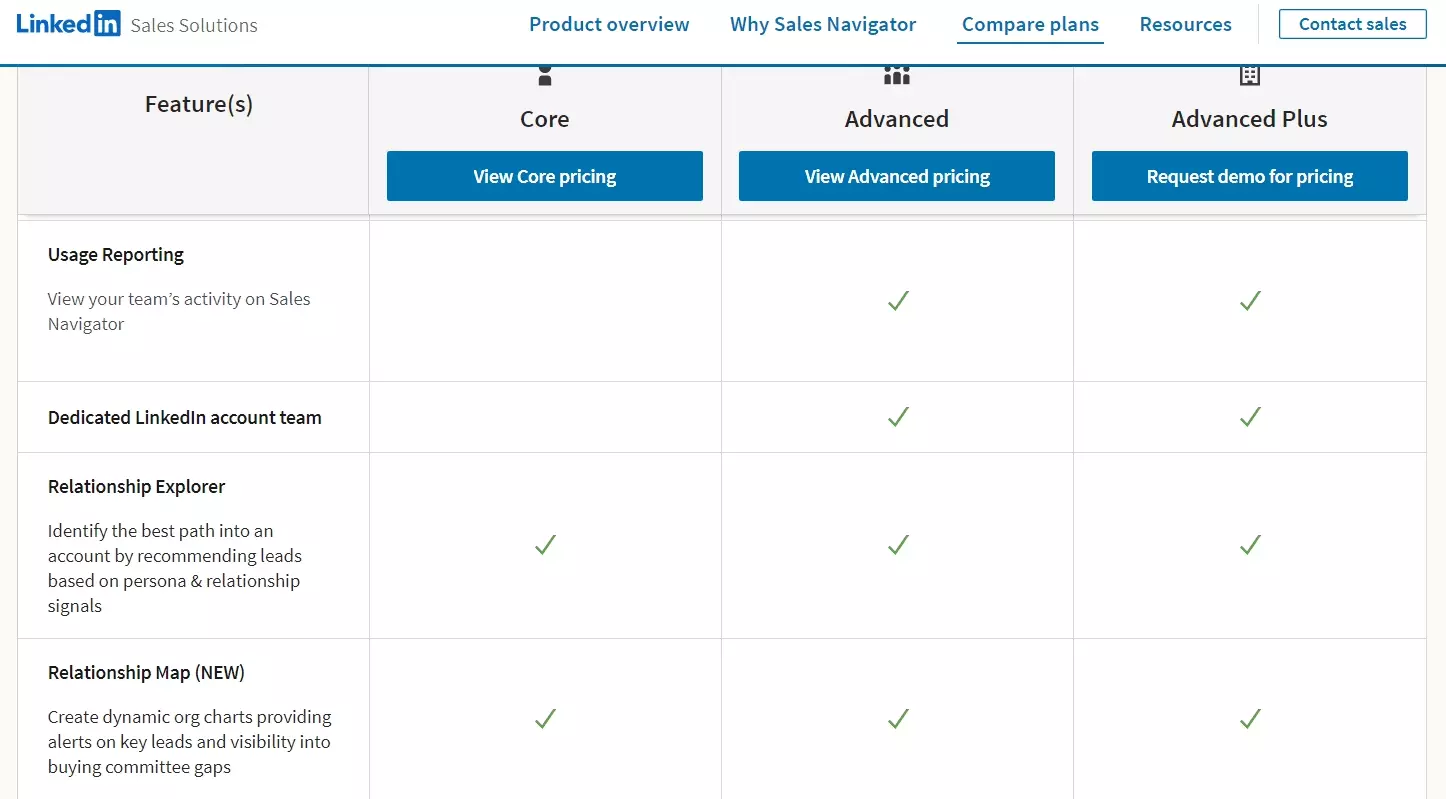Click the LinkedIn logo
Screen dimensions: 1446x799
coord(68,23)
